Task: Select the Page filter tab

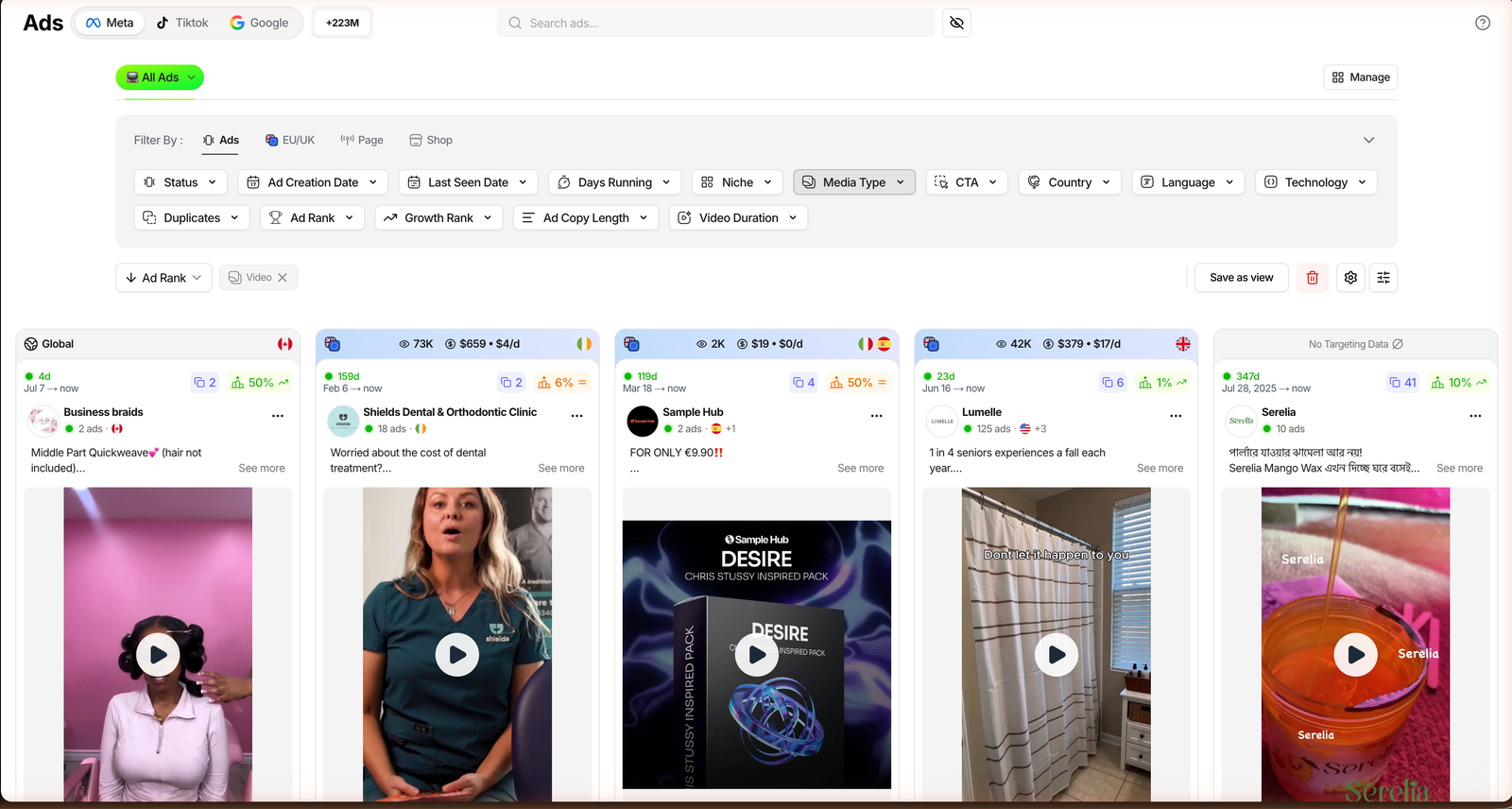Action: pos(362,140)
